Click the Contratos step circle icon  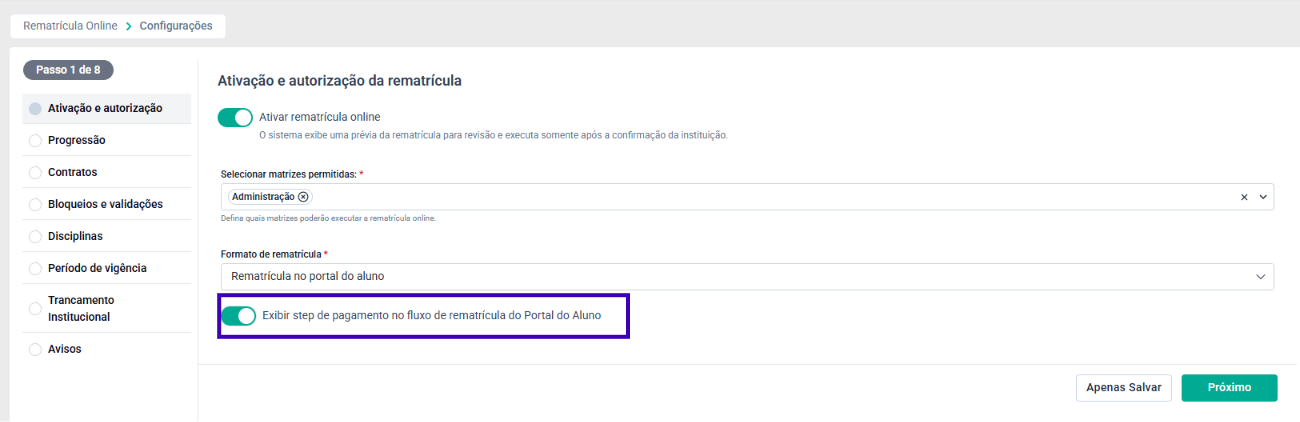(x=36, y=172)
